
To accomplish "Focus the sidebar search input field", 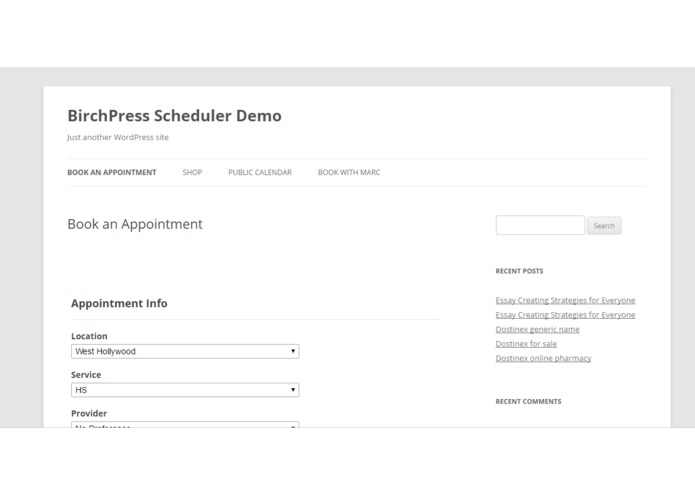I will 540,225.
